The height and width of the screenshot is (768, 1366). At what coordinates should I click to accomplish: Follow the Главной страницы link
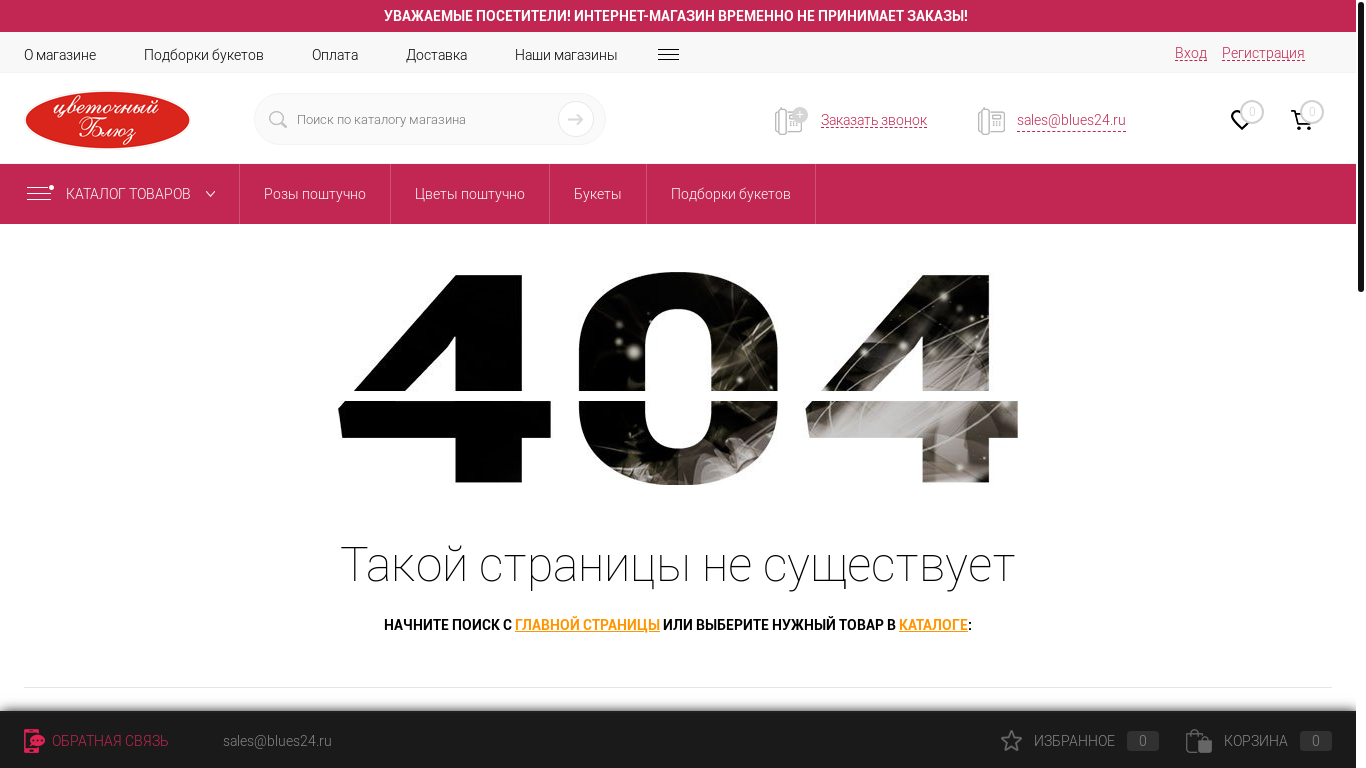click(x=587, y=625)
